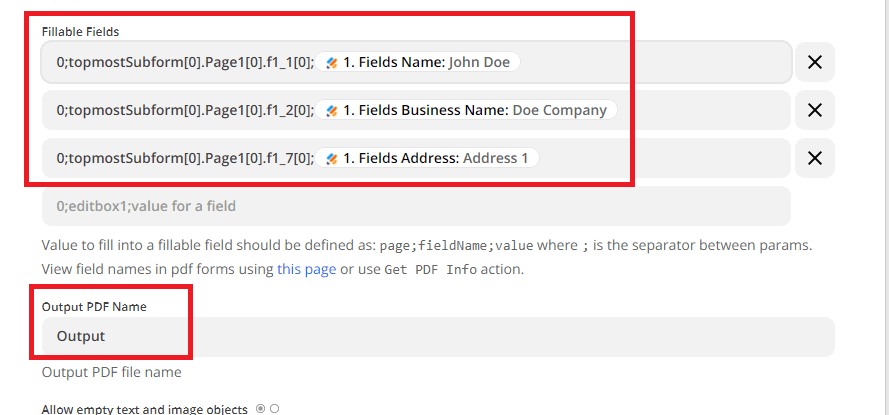Click the Allow empty text and image objects label

[144, 409]
